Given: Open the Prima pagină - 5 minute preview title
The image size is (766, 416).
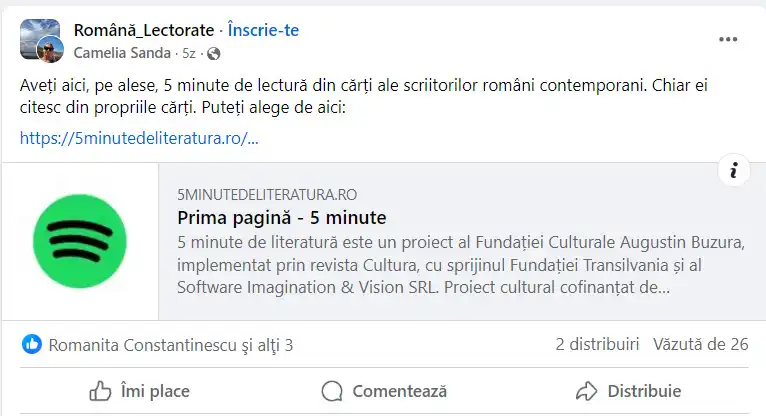Looking at the screenshot, I should 282,218.
